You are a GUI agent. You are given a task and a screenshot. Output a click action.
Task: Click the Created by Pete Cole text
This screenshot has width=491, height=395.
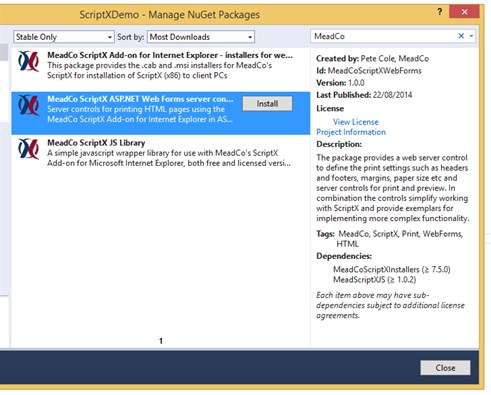(373, 59)
